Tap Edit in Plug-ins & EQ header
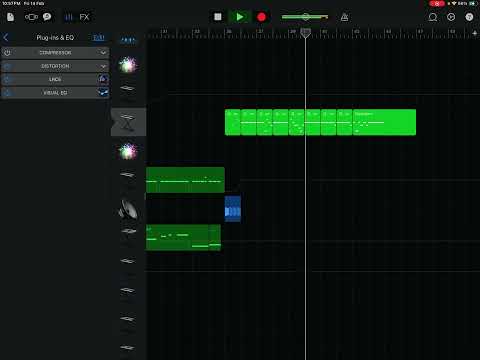 (99, 37)
